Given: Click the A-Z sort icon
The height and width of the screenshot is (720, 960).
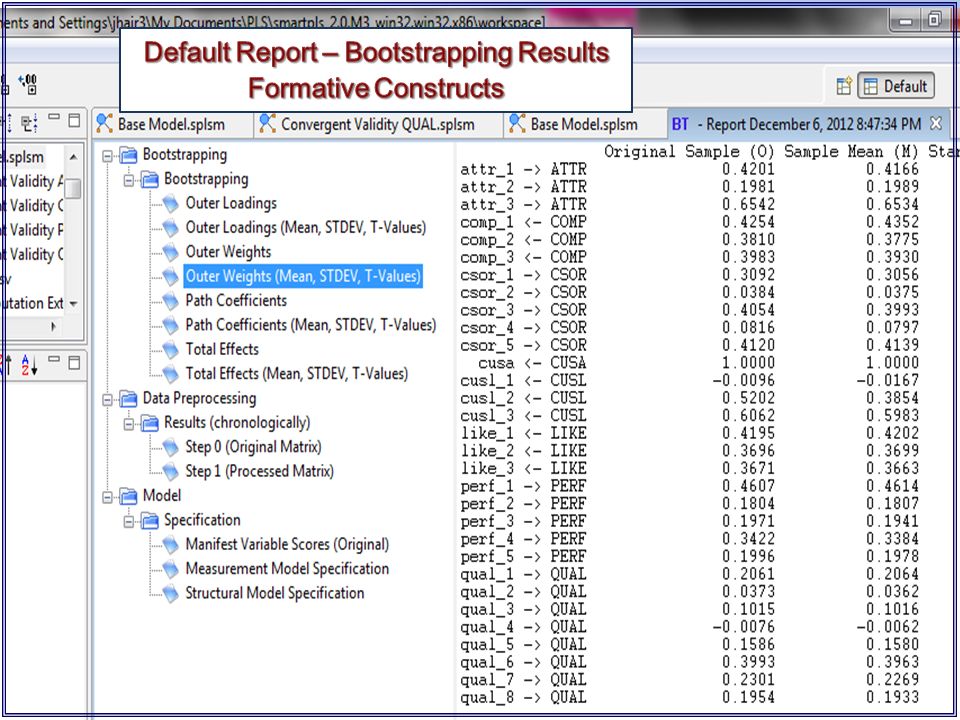Looking at the screenshot, I should tap(29, 365).
